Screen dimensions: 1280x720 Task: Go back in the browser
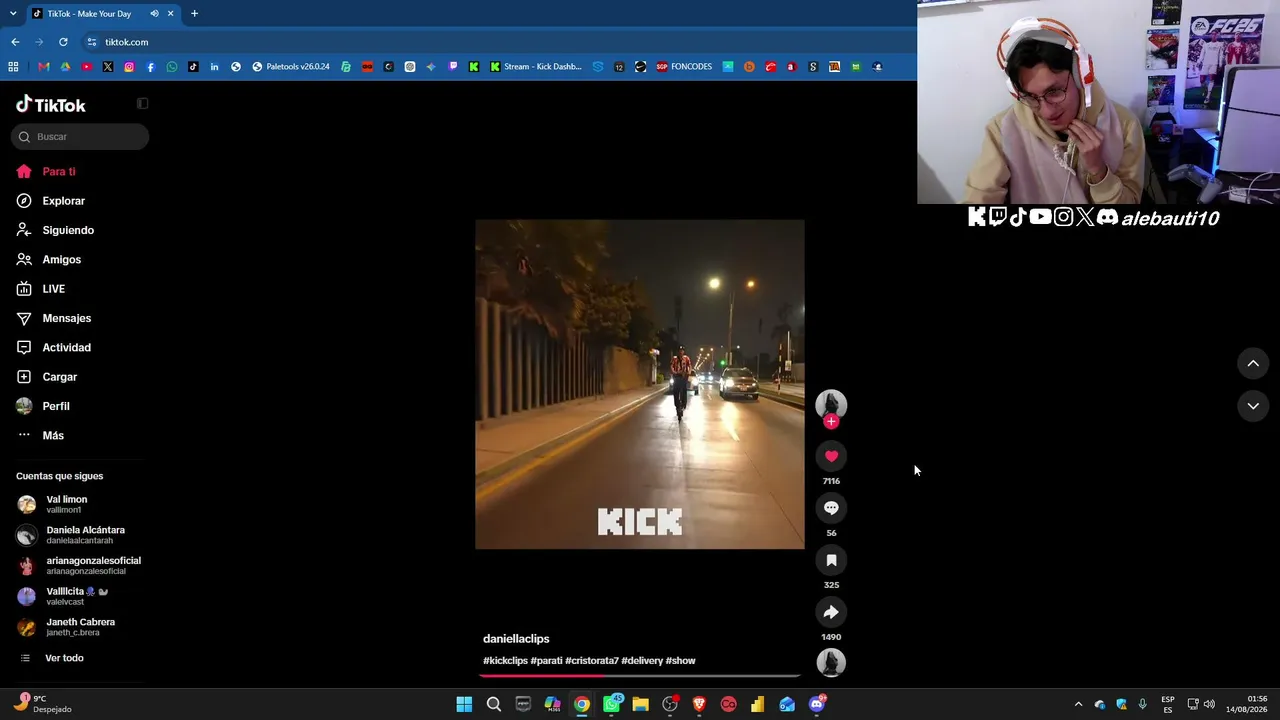15,42
